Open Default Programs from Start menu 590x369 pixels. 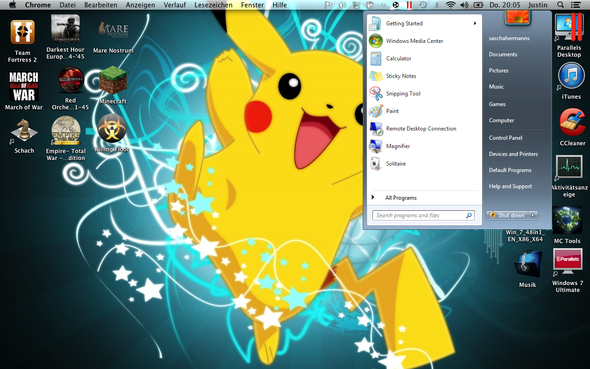pos(510,170)
